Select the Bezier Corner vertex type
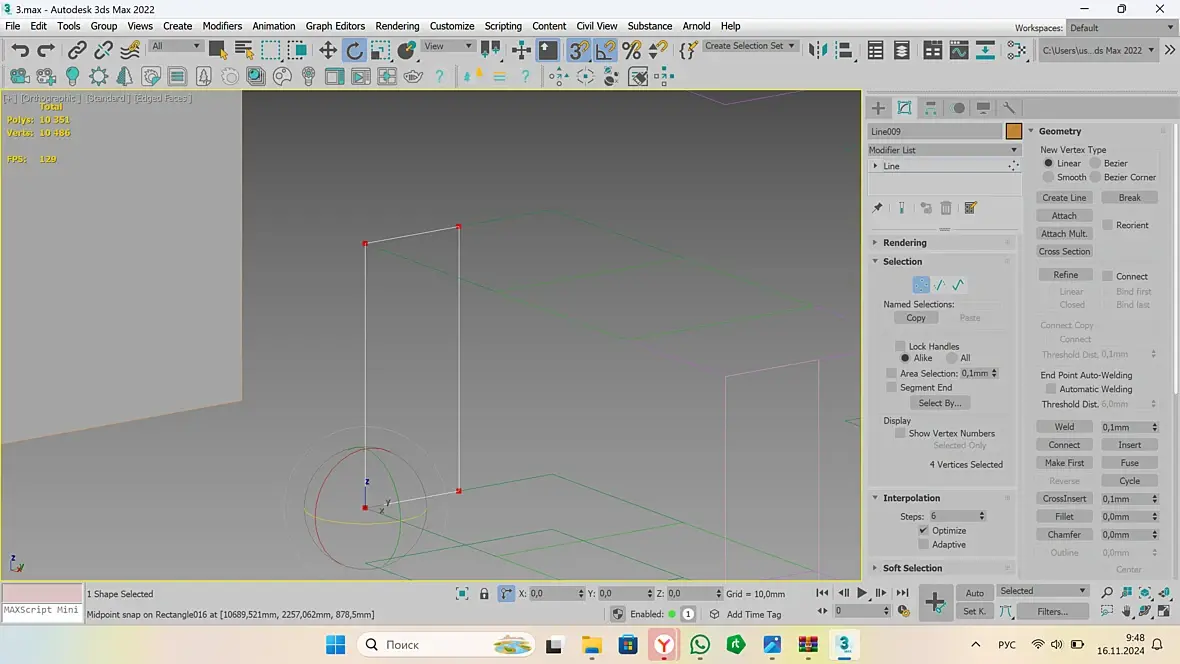This screenshot has width=1180, height=664. click(x=1095, y=177)
